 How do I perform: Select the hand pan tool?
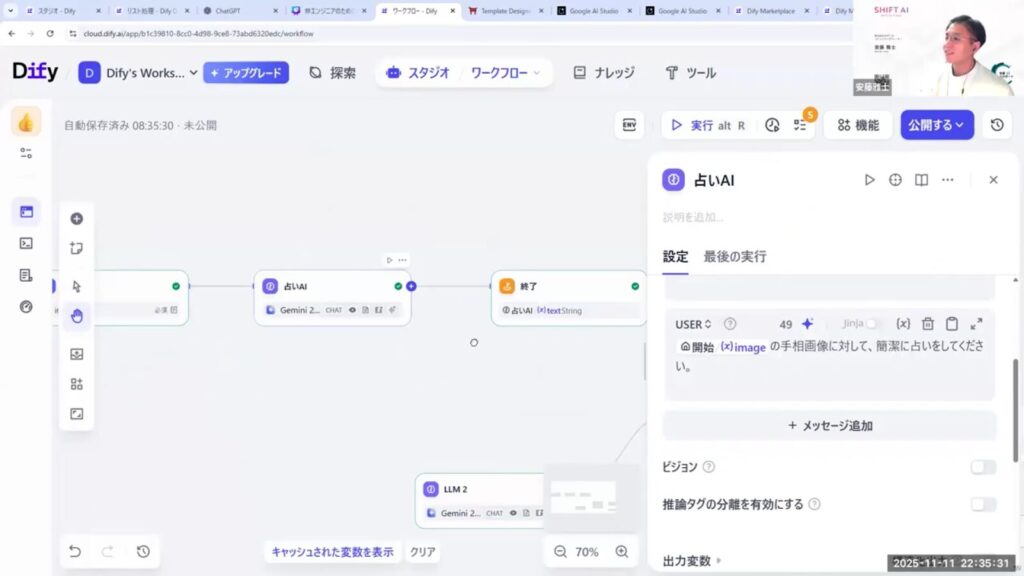tap(77, 317)
